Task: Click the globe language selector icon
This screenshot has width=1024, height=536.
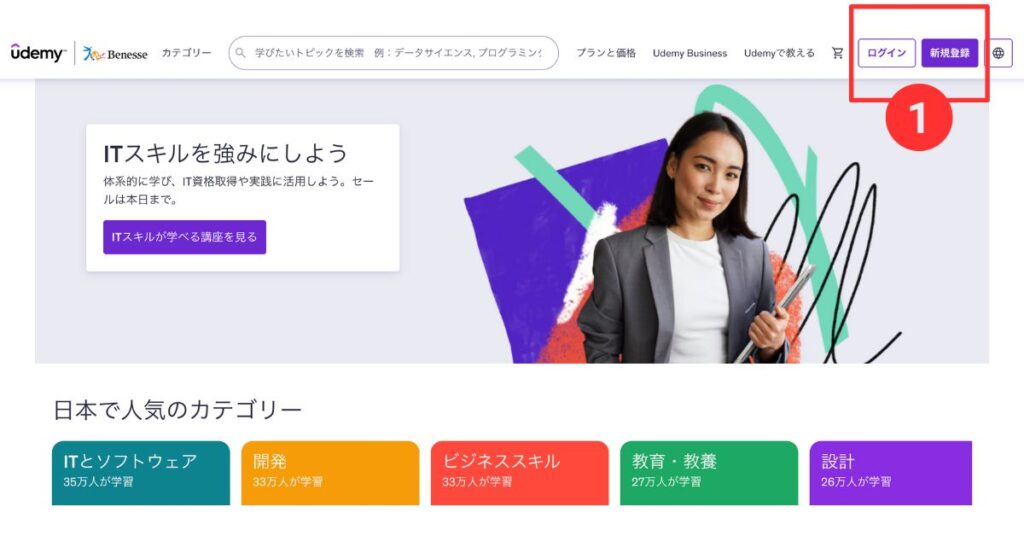Action: pyautogui.click(x=999, y=53)
